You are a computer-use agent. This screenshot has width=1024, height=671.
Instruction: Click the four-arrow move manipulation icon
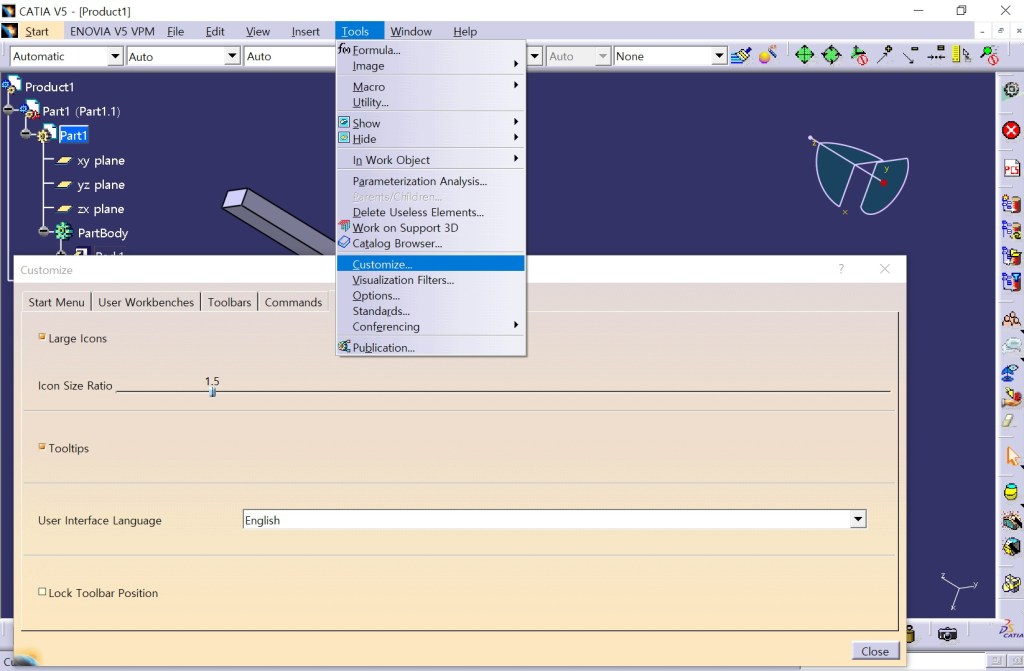(804, 56)
